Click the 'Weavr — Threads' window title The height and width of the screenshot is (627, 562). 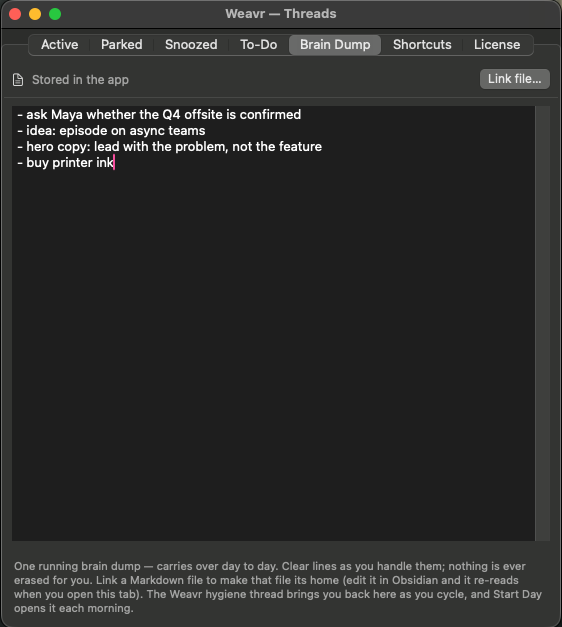(x=281, y=14)
